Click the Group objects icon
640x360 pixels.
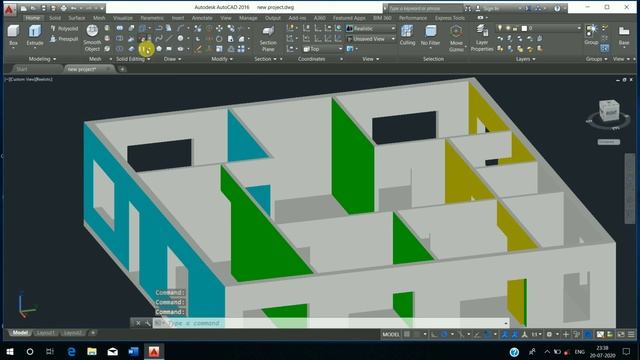(x=591, y=34)
